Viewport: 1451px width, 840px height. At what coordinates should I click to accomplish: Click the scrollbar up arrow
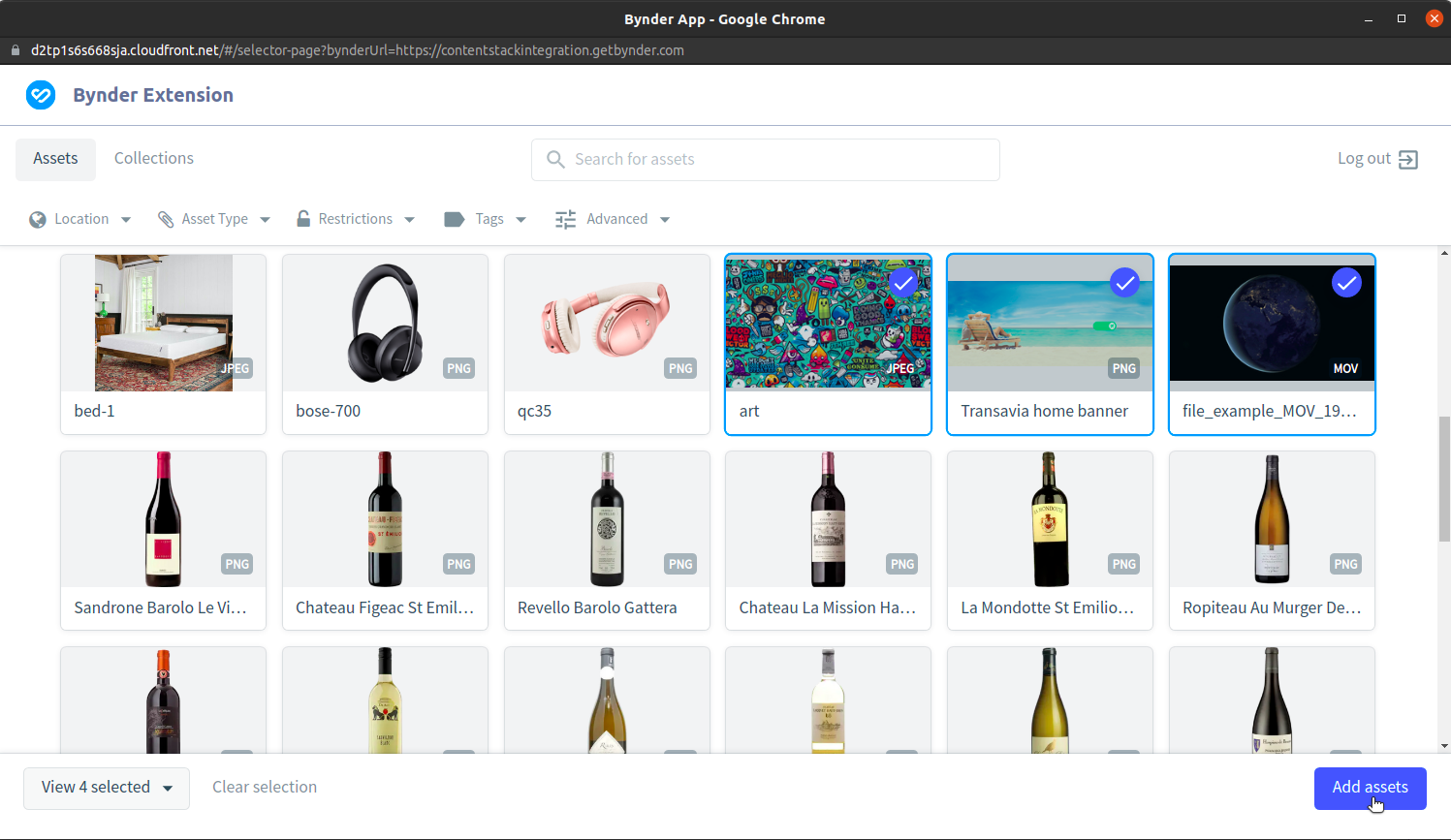(x=1444, y=253)
